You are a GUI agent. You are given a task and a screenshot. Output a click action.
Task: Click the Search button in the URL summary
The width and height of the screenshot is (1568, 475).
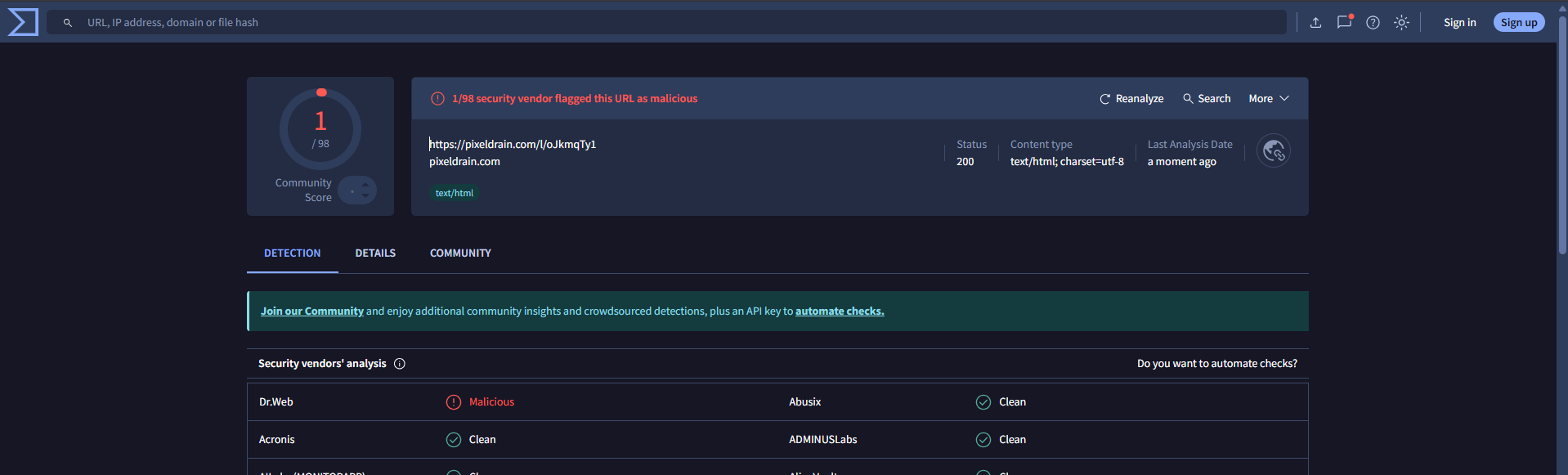[x=1207, y=99]
